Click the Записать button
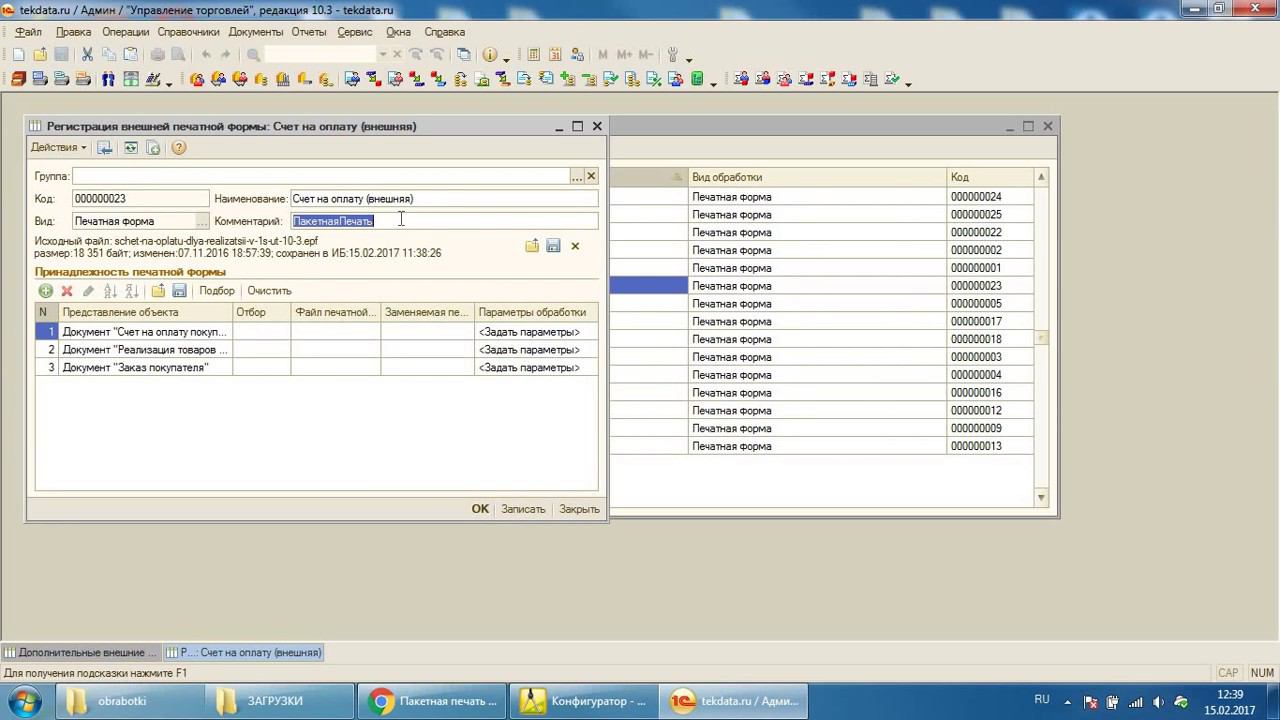 pos(523,509)
